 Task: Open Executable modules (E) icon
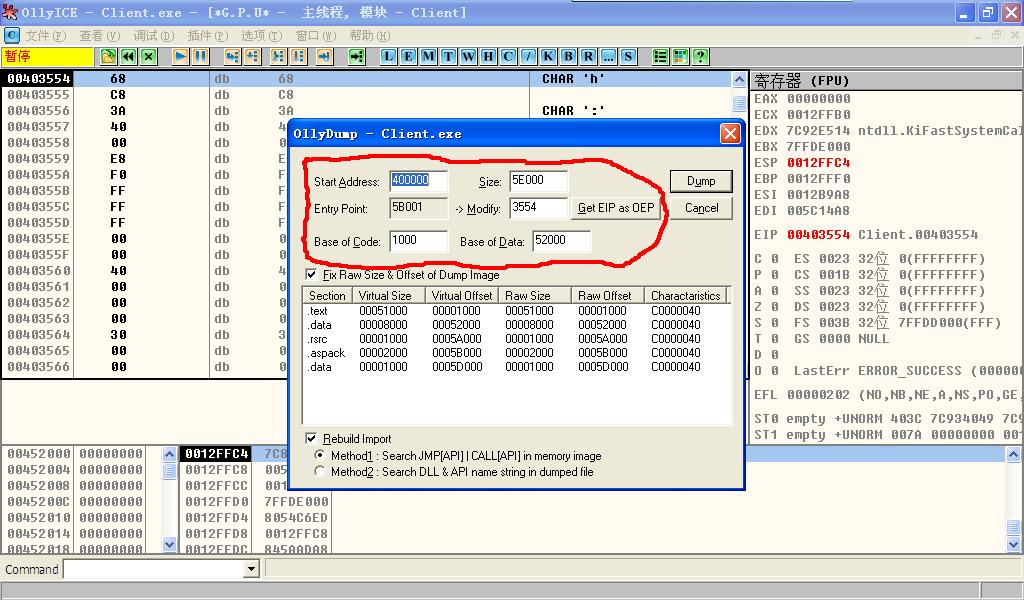tap(408, 56)
